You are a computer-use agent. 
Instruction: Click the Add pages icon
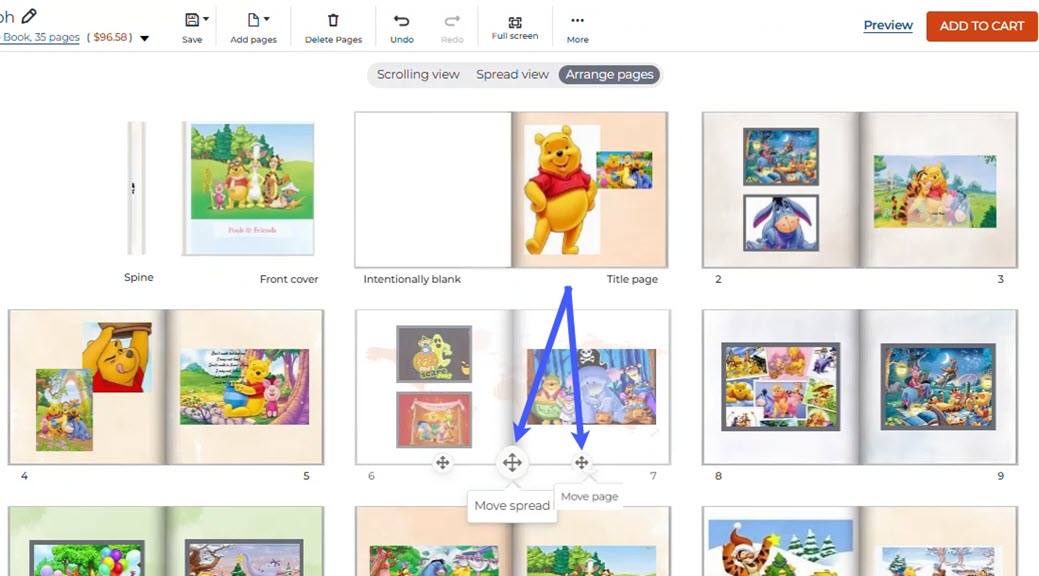(x=253, y=20)
